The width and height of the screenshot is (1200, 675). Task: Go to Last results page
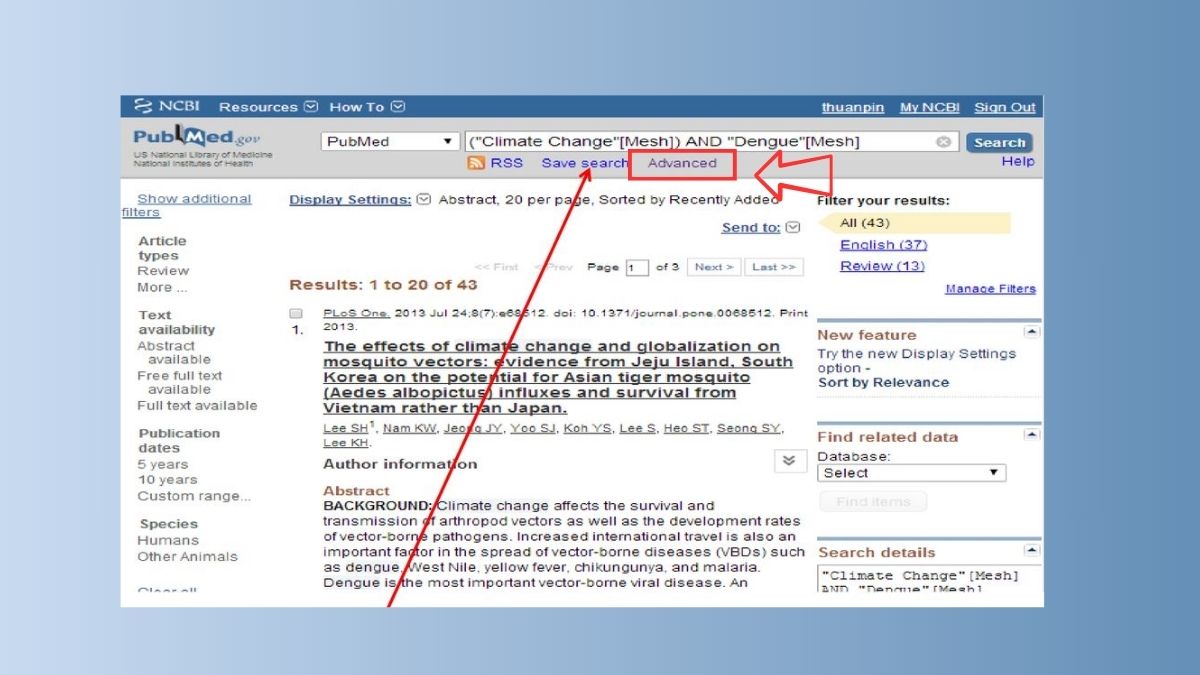coord(774,267)
